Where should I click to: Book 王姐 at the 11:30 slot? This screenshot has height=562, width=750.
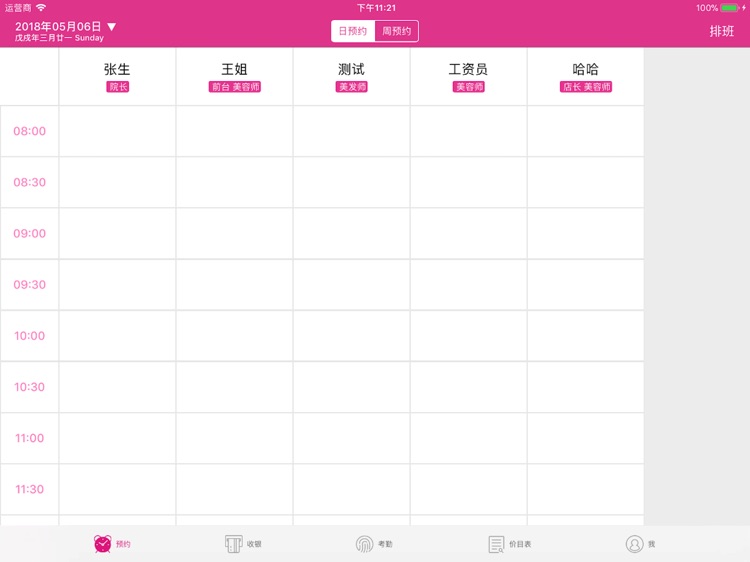click(x=234, y=489)
